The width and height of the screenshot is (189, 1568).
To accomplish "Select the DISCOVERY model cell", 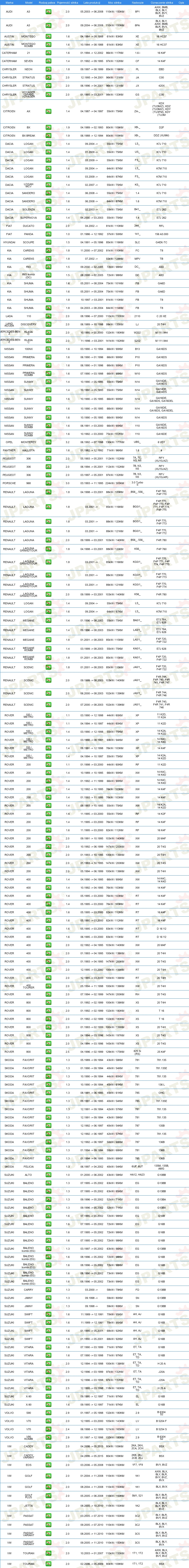I will [29, 324].
